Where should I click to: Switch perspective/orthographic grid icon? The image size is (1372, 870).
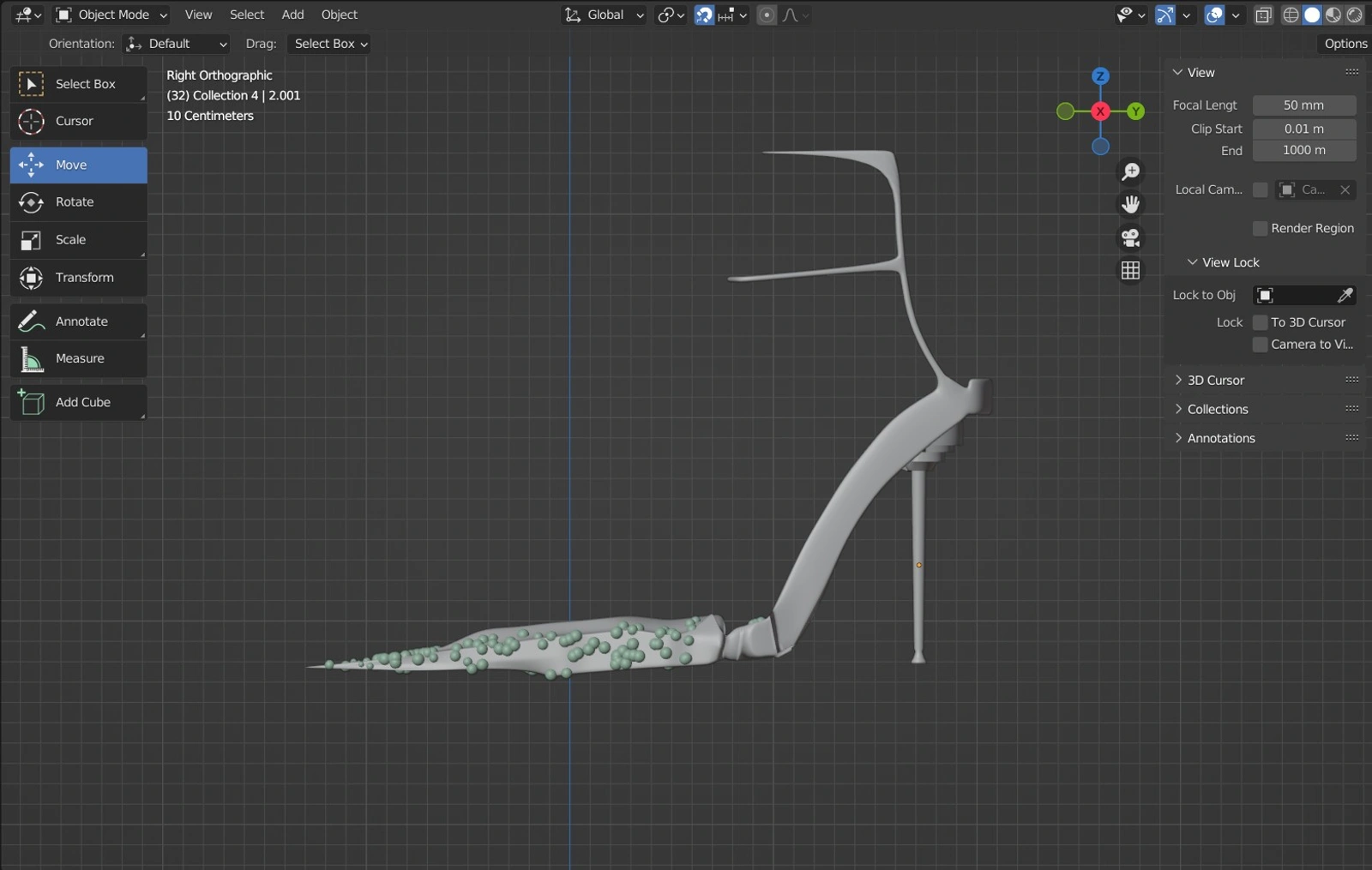point(1130,271)
